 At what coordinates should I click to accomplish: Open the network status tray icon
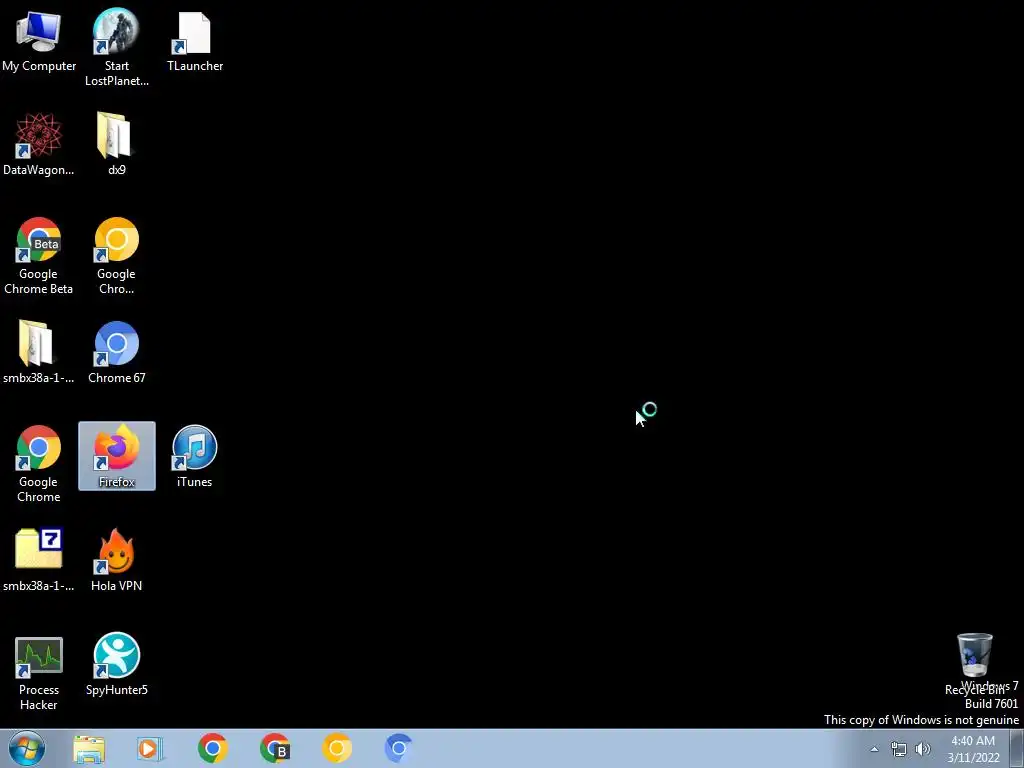(899, 749)
